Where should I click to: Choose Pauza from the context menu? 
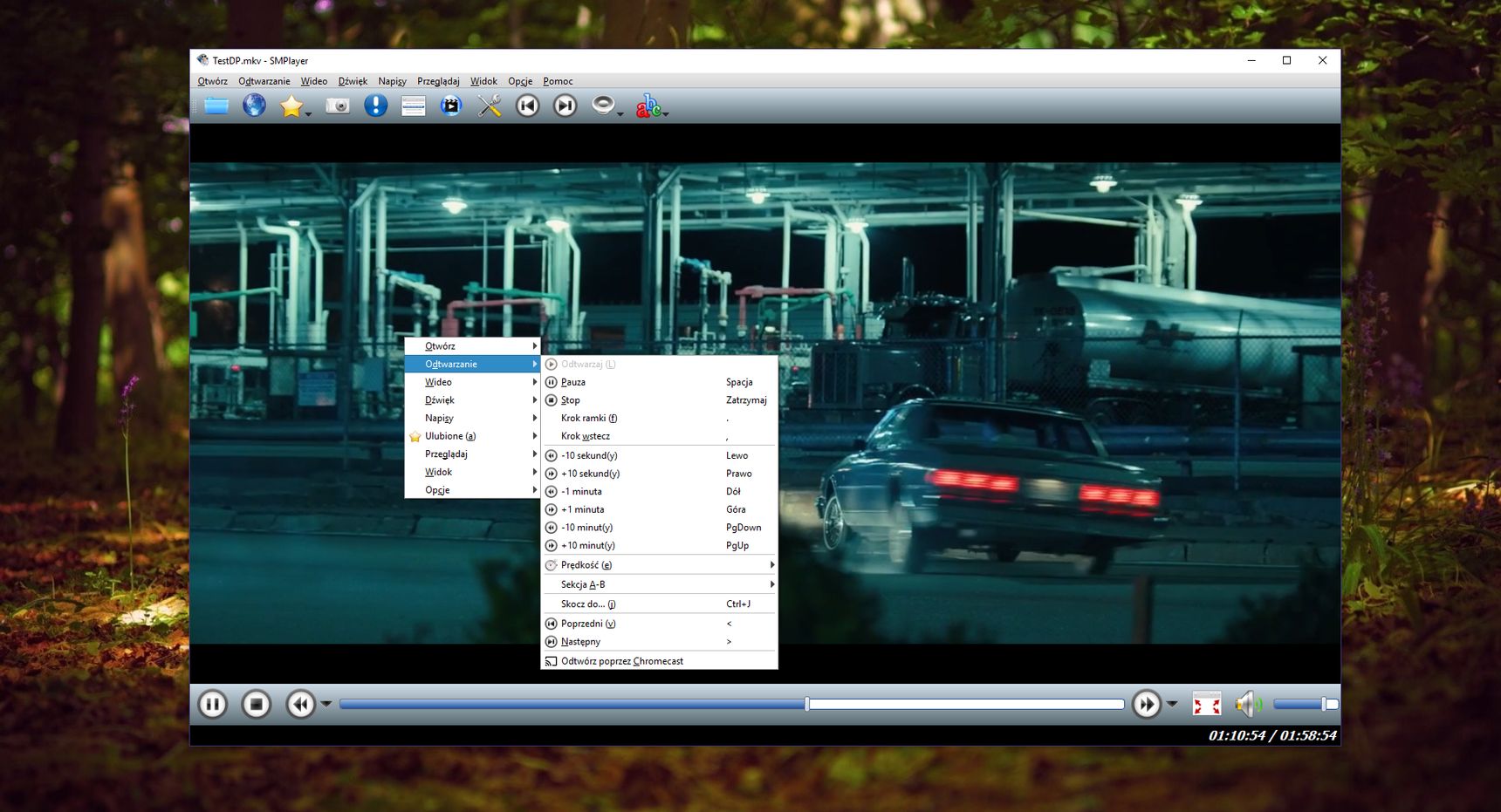pos(659,382)
